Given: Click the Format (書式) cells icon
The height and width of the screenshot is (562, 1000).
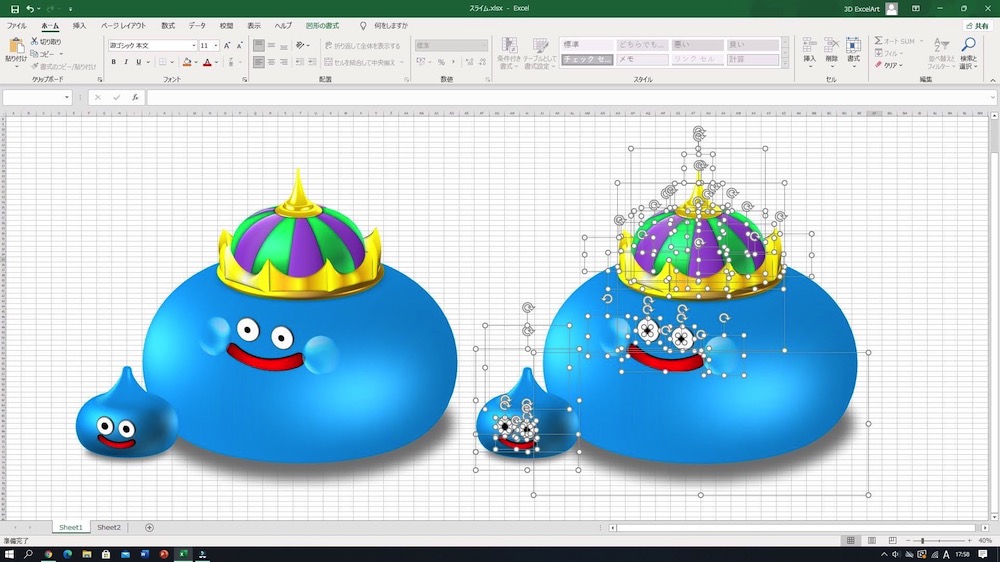Looking at the screenshot, I should pos(853,46).
